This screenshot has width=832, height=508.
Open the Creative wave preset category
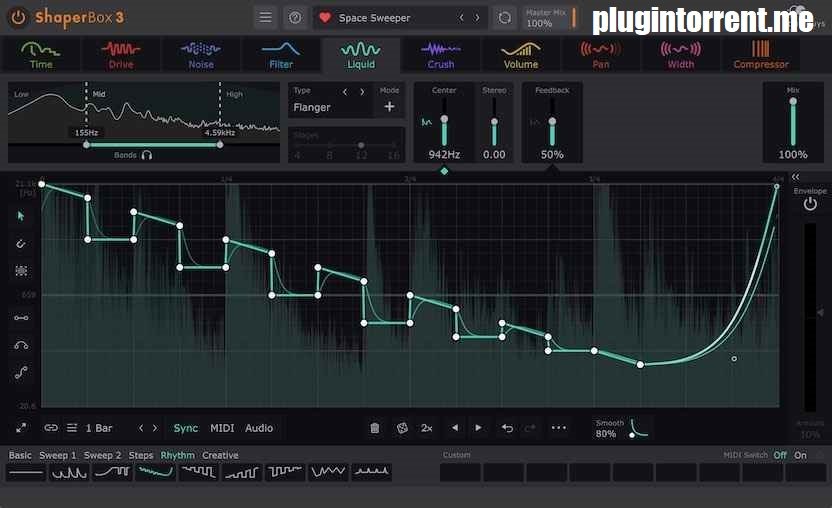[x=220, y=455]
